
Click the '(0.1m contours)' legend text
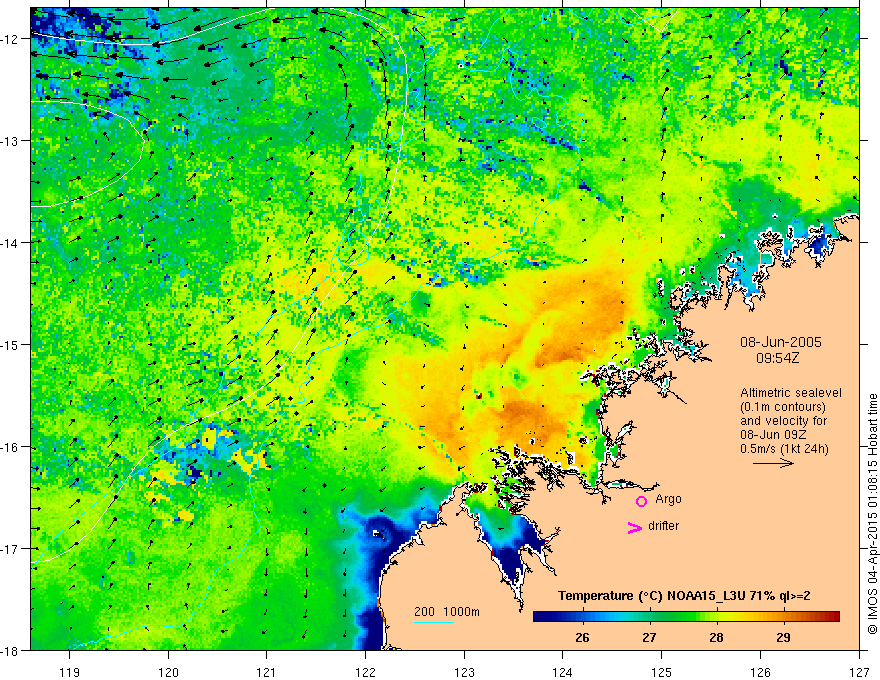coord(783,407)
